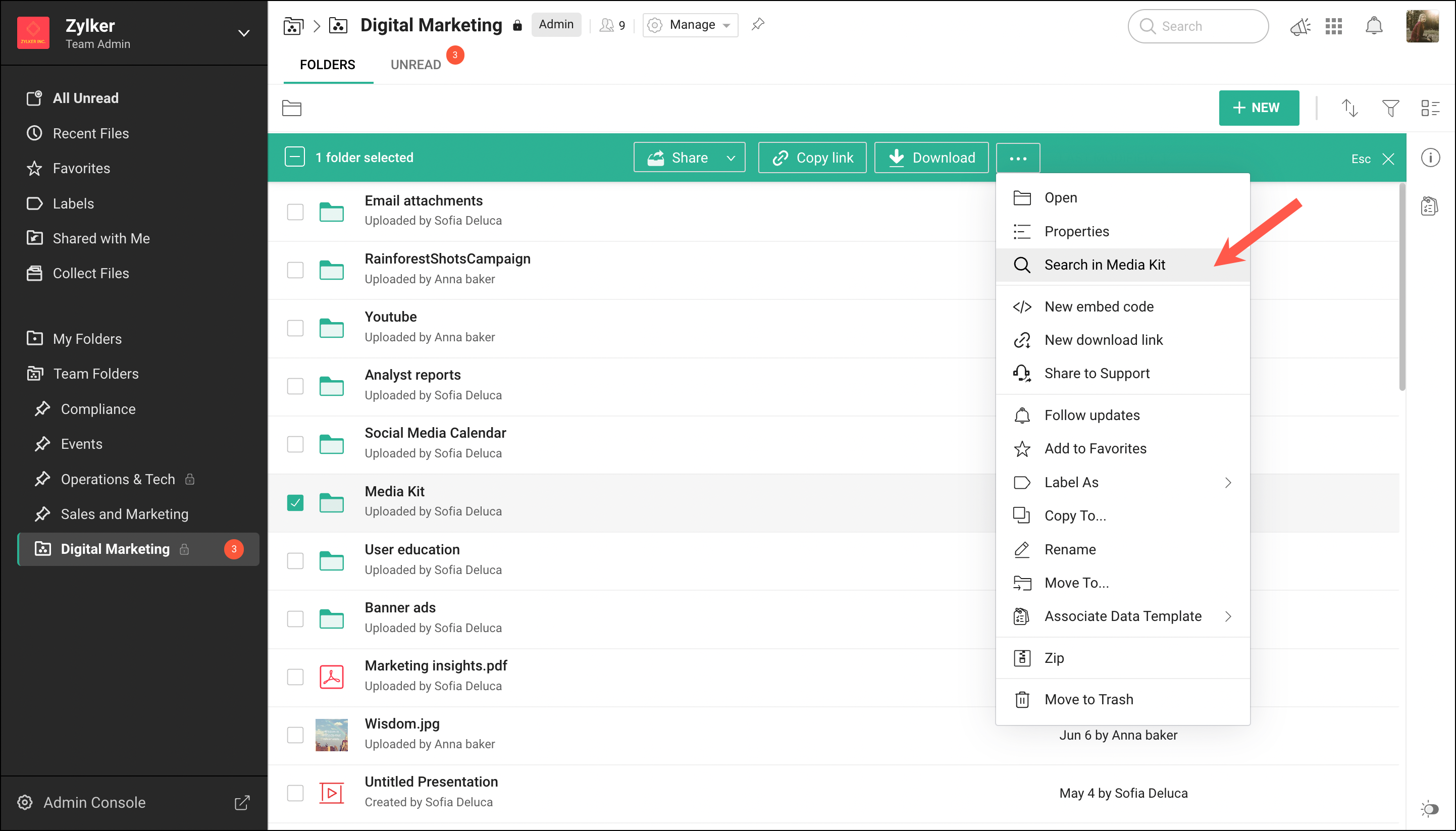
Task: Open the info details panel icon
Action: [x=1430, y=158]
